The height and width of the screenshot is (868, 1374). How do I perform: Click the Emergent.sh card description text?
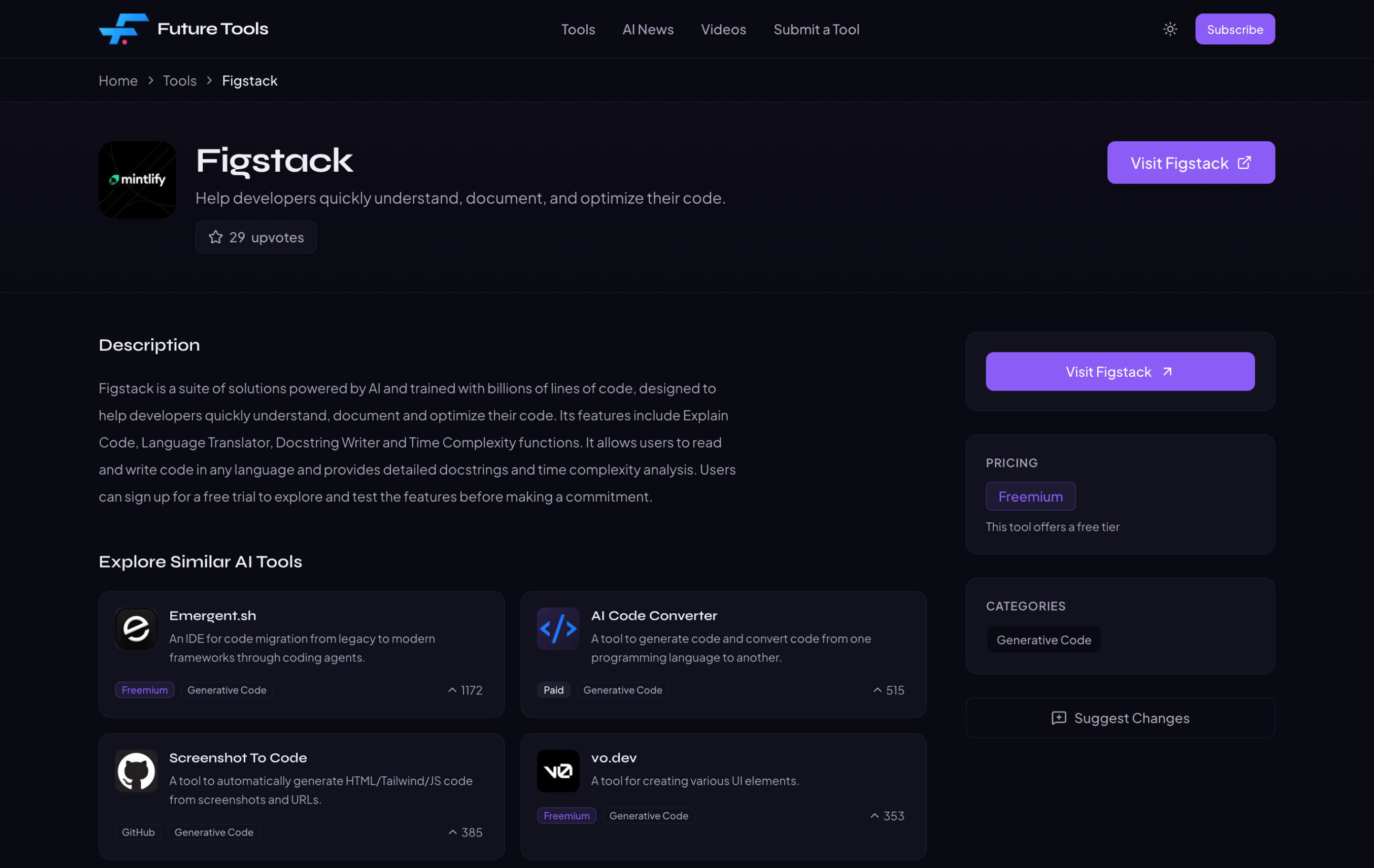pos(302,648)
